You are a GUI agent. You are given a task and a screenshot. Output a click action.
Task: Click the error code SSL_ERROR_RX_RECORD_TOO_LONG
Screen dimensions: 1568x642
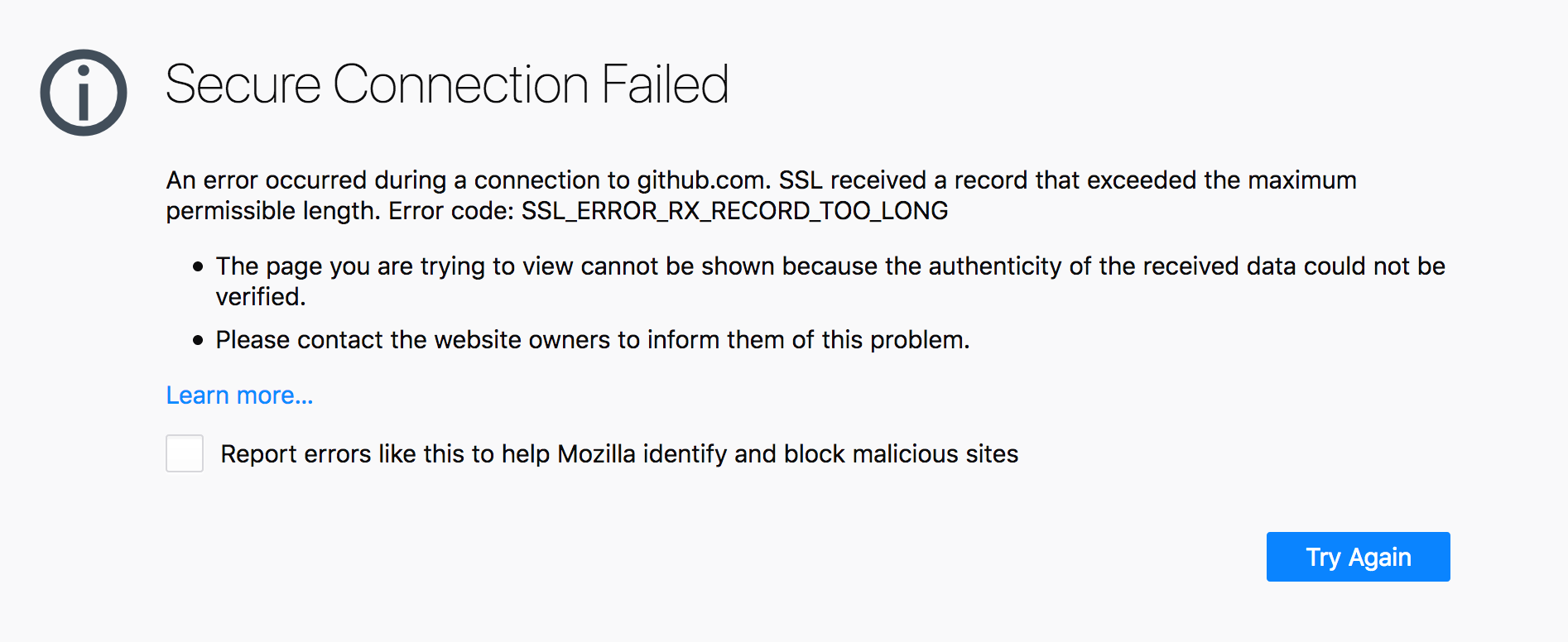[735, 211]
